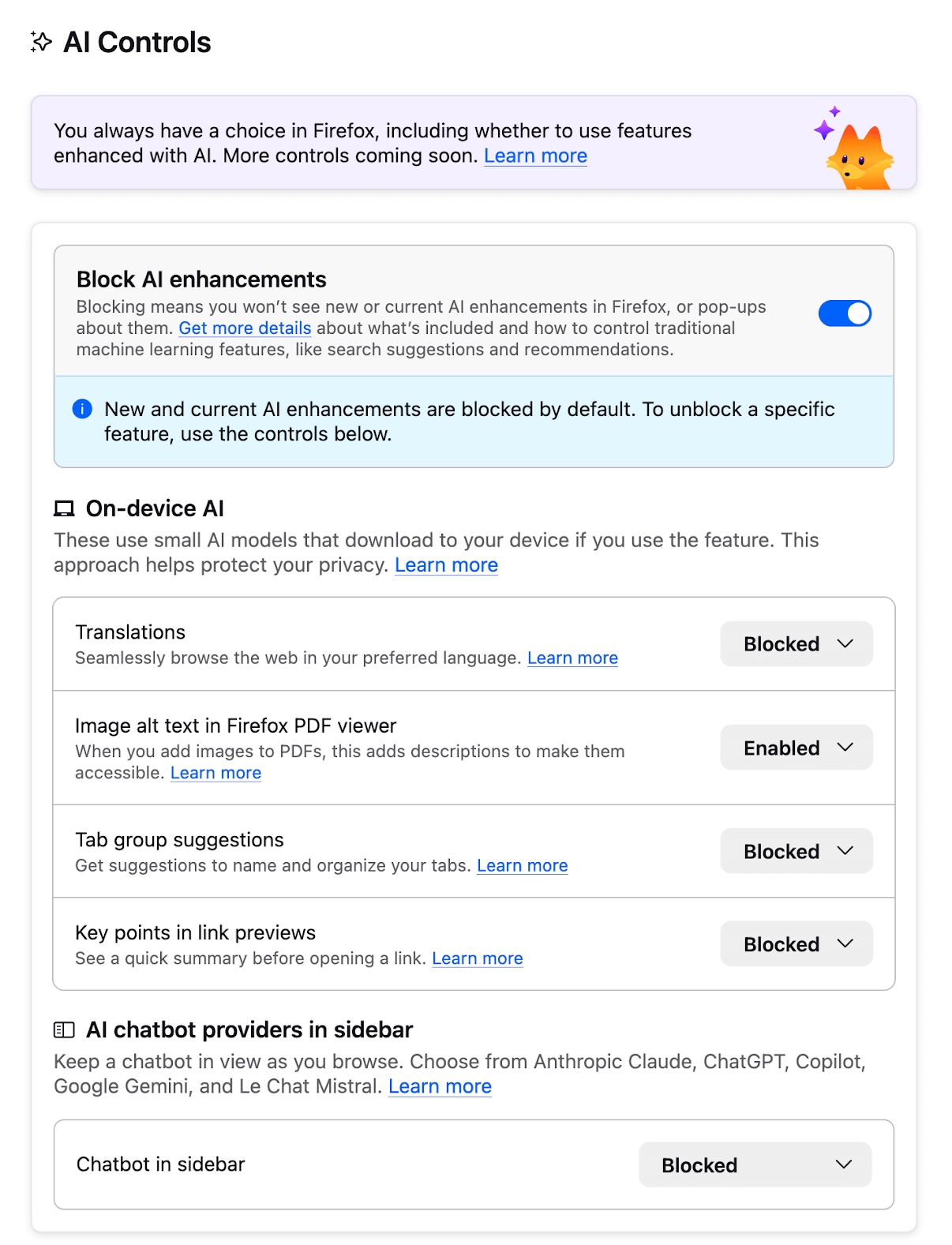Image resolution: width=952 pixels, height=1245 pixels.
Task: Open the Translations Blocked dropdown
Action: click(x=796, y=643)
